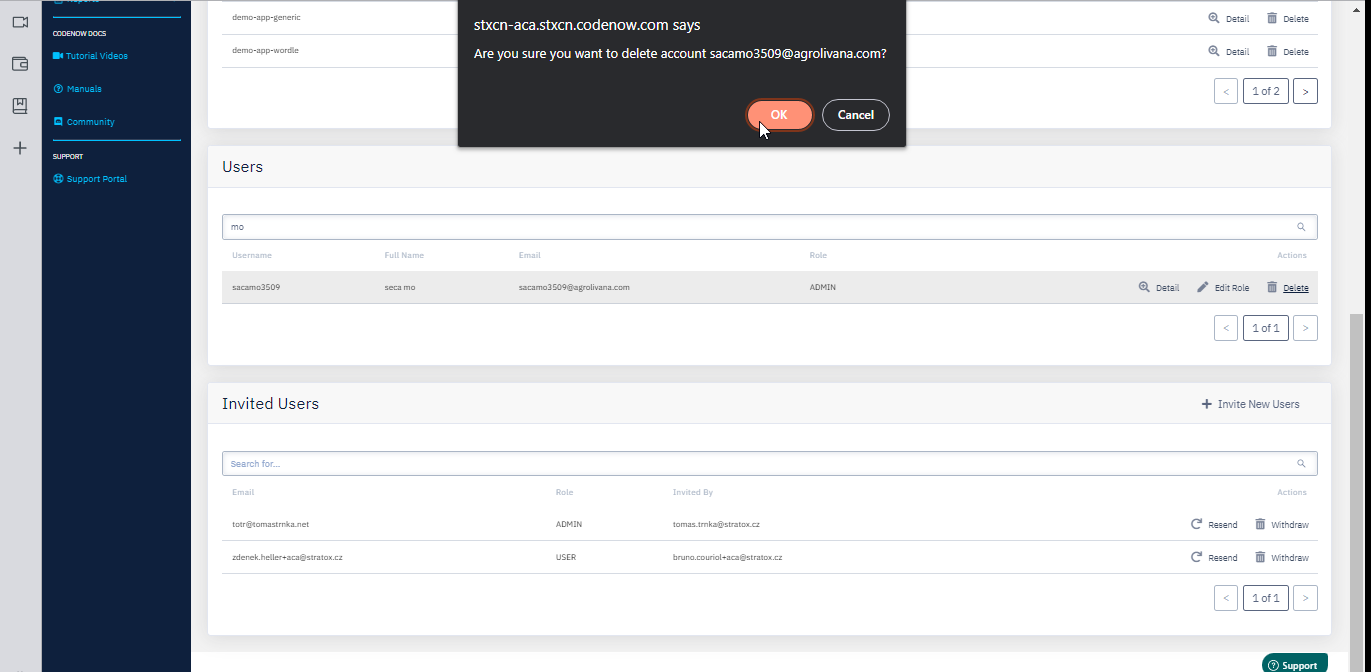Focus the Users search field containing 'mo'
Image resolution: width=1371 pixels, height=672 pixels.
(769, 227)
